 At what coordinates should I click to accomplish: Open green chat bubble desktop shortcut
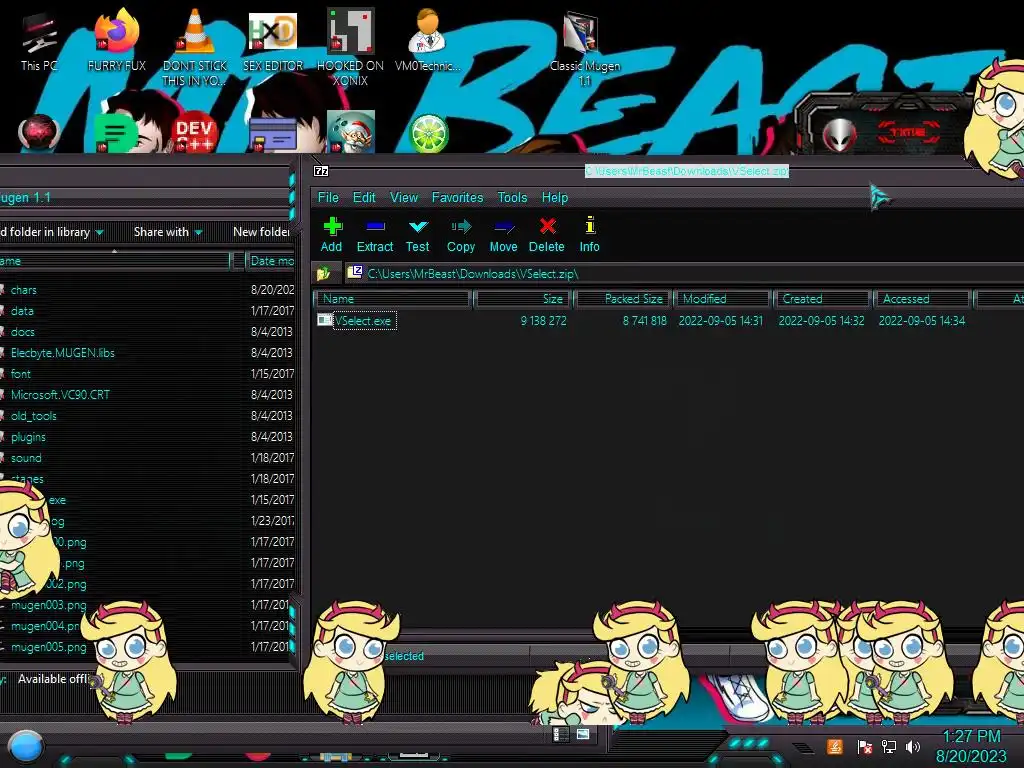115,134
